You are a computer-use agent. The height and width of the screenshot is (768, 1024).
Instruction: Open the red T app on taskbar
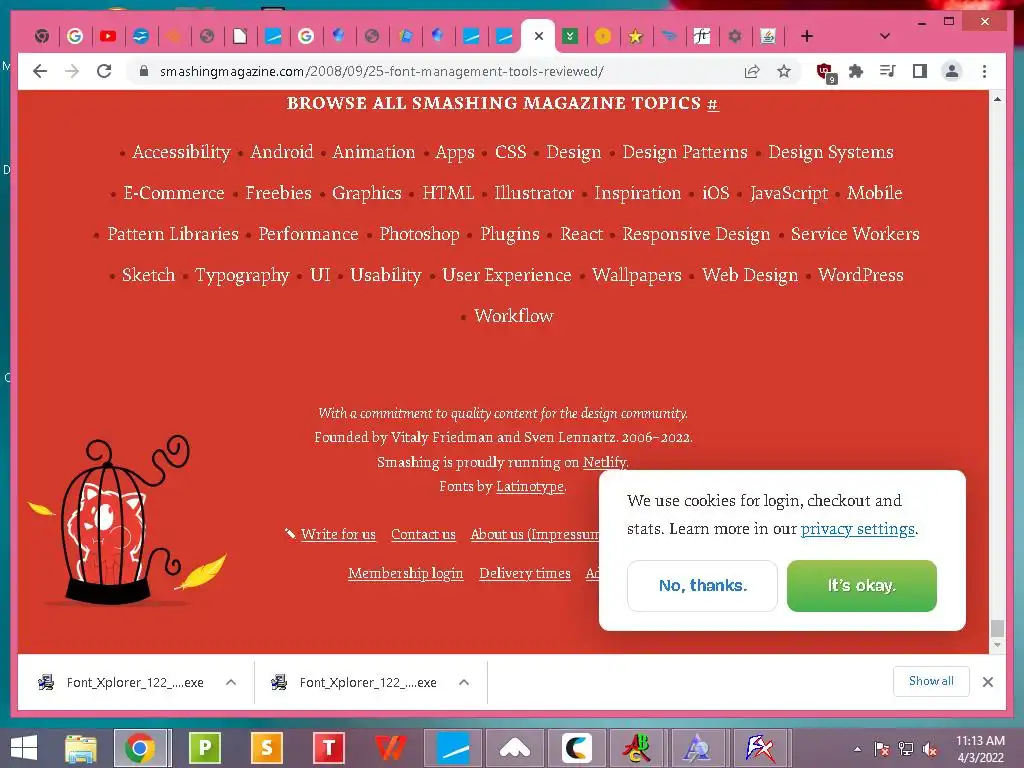pyautogui.click(x=328, y=748)
